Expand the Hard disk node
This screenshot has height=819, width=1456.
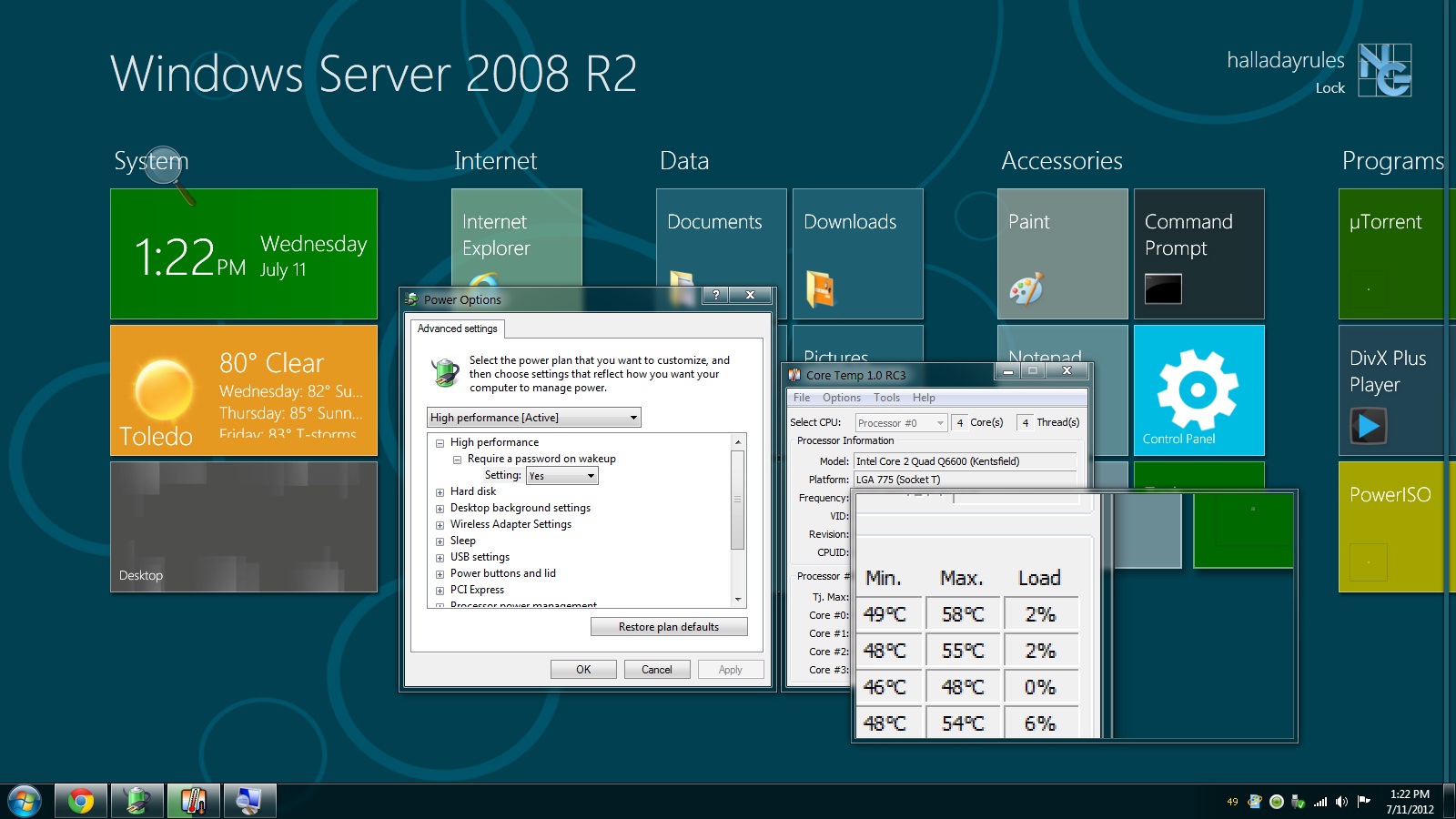[440, 492]
